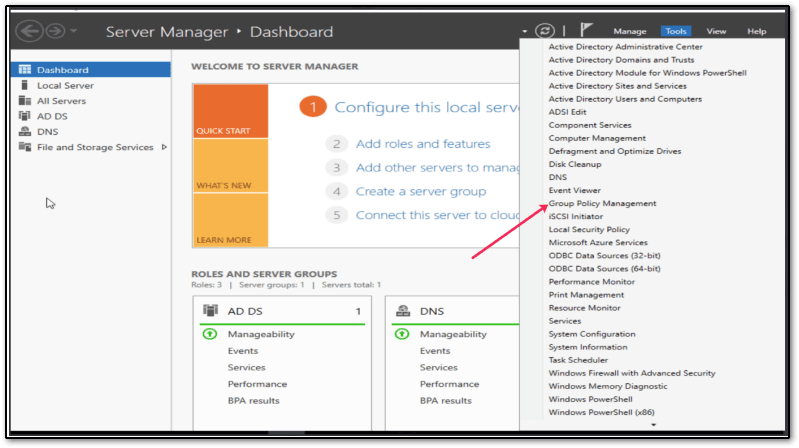The image size is (799, 448).
Task: Click the forward navigation arrow
Action: pos(56,31)
